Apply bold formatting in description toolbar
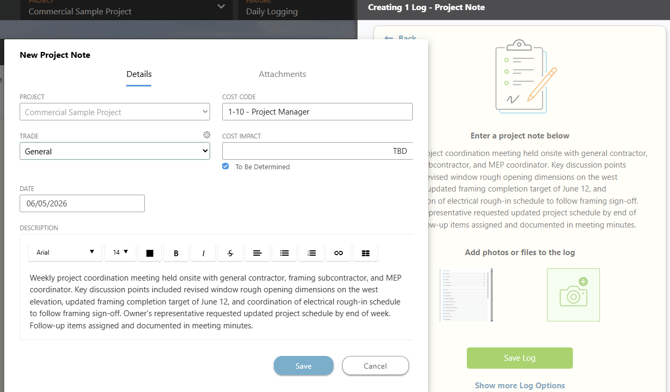Screen dimensions: 670x392 click(x=176, y=253)
